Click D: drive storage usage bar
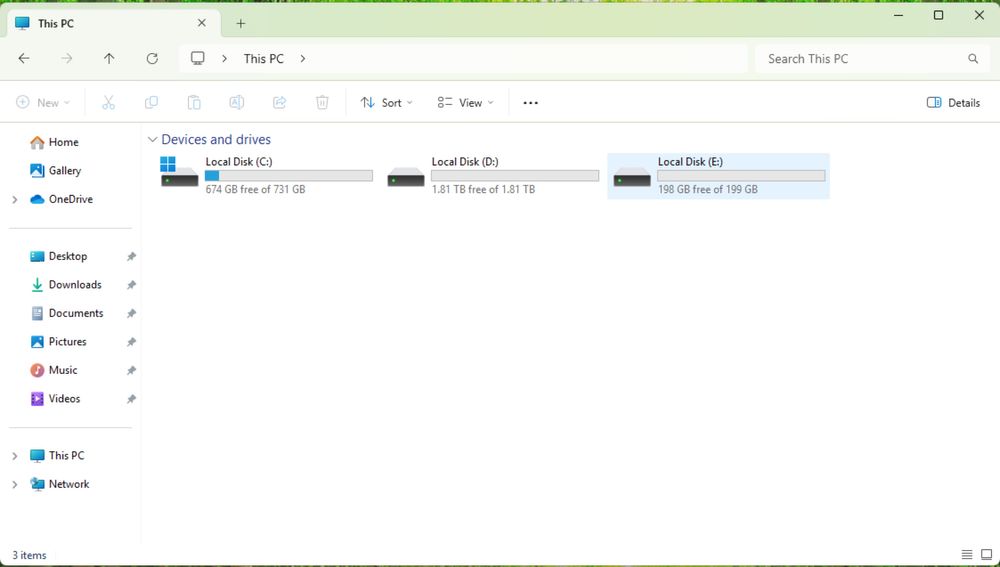Screen dimensions: 1000x567 click(515, 175)
